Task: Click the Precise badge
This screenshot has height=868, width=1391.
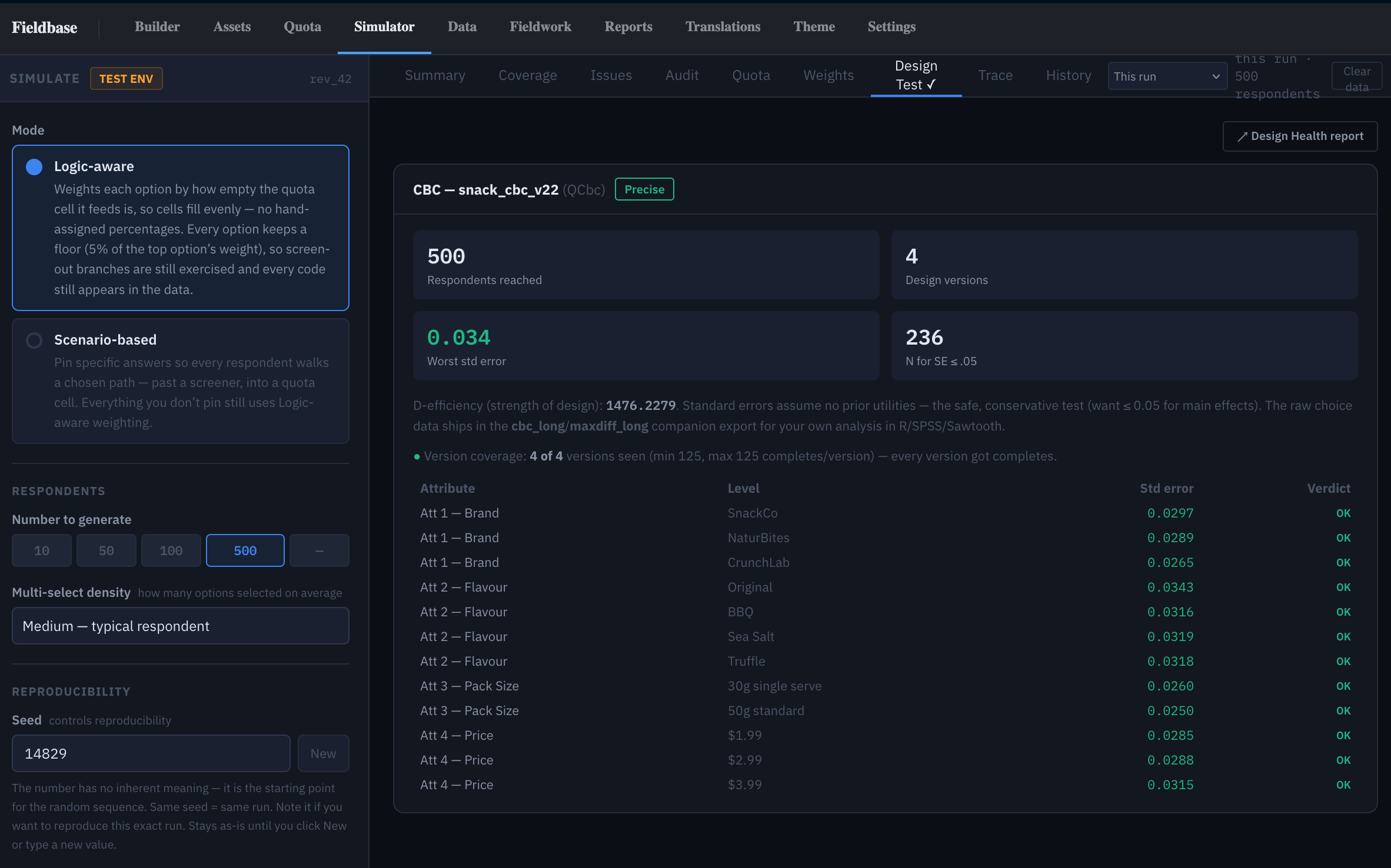Action: click(644, 189)
